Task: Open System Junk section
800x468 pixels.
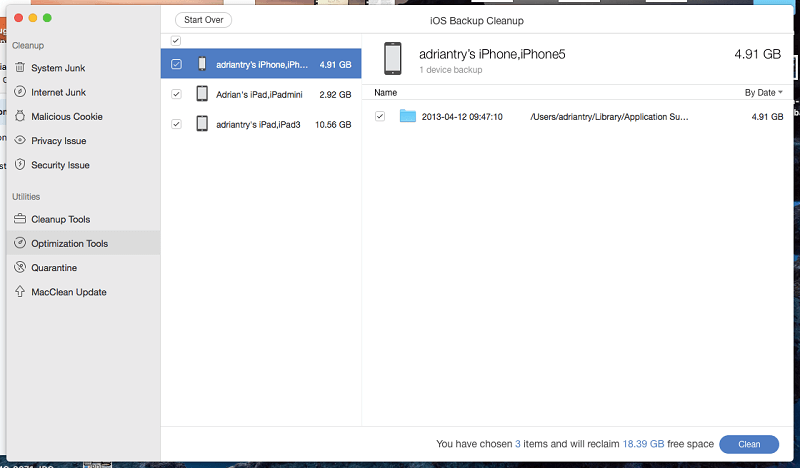Action: click(83, 68)
